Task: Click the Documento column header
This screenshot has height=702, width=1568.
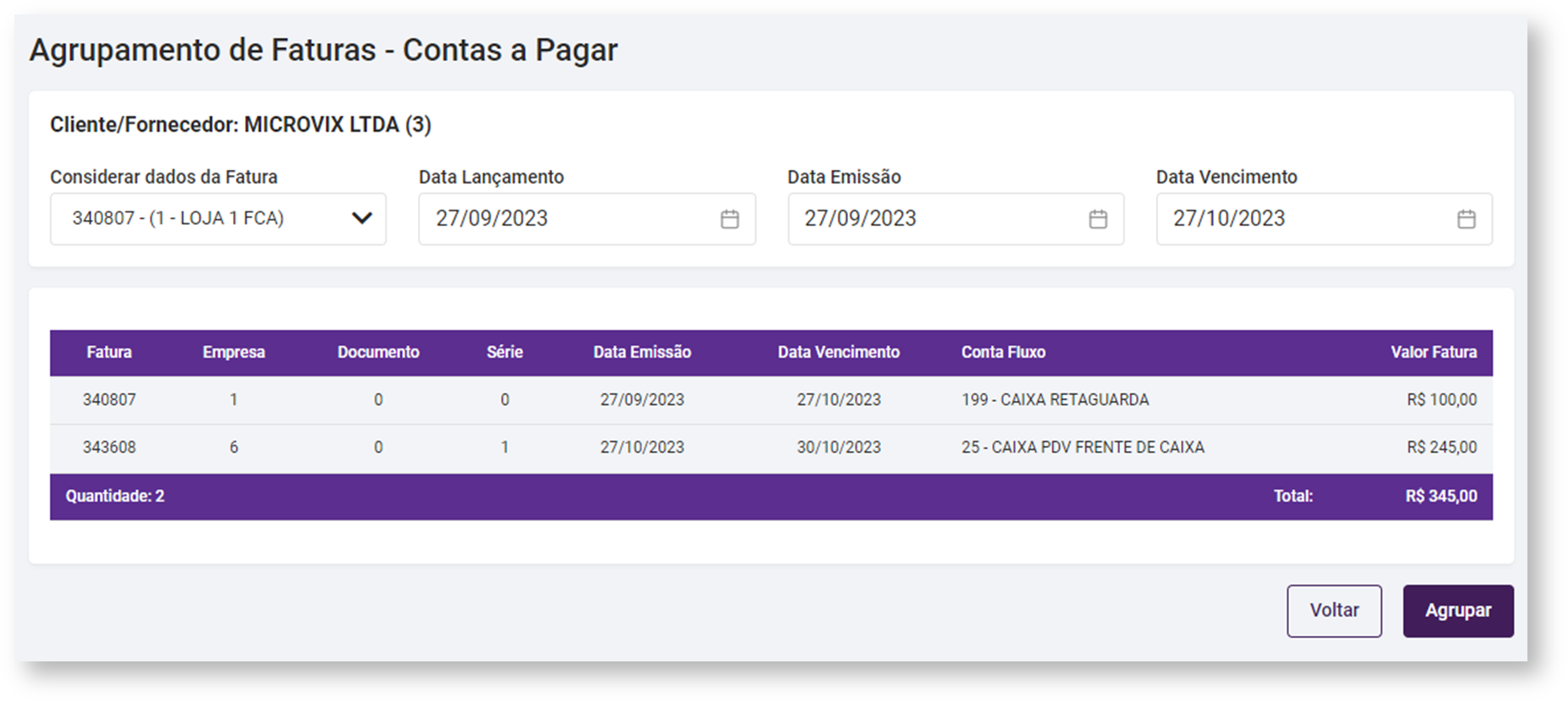Action: point(378,353)
